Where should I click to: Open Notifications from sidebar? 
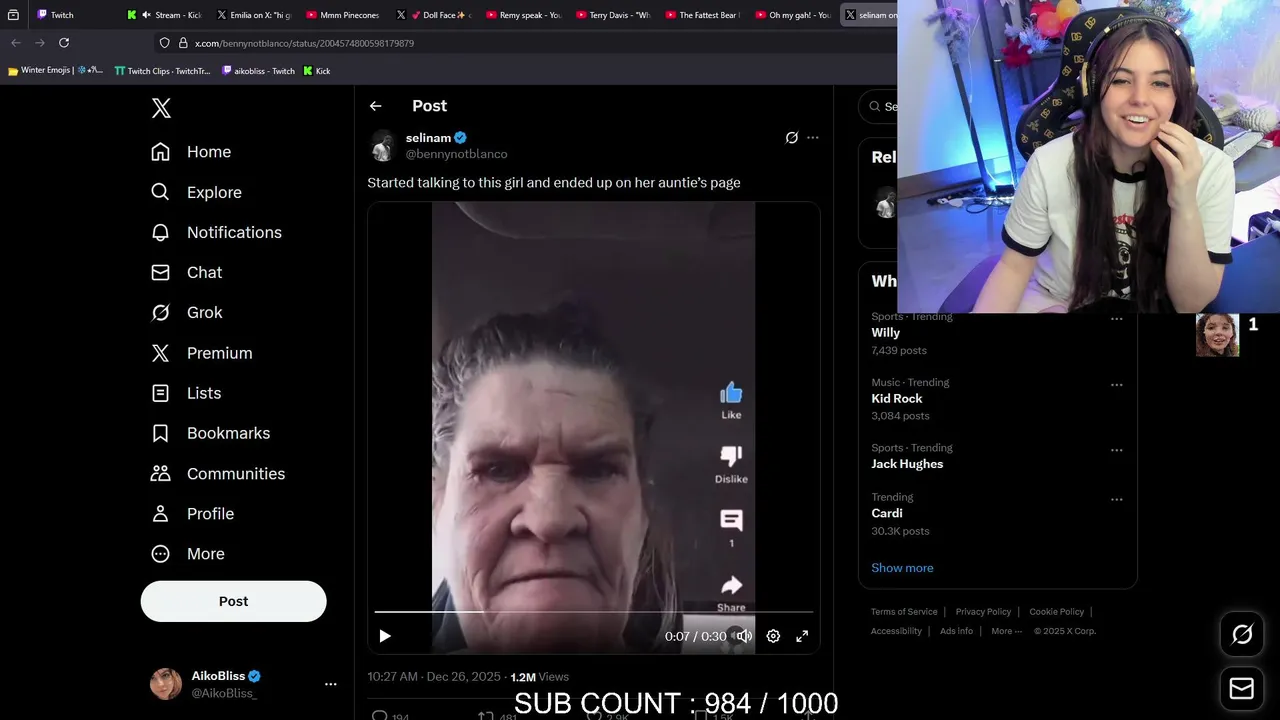tap(216, 232)
